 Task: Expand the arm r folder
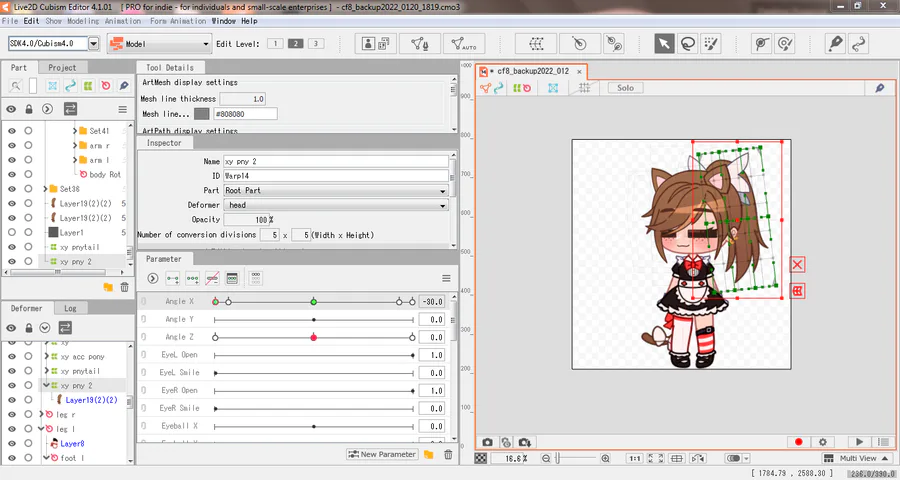tap(75, 146)
